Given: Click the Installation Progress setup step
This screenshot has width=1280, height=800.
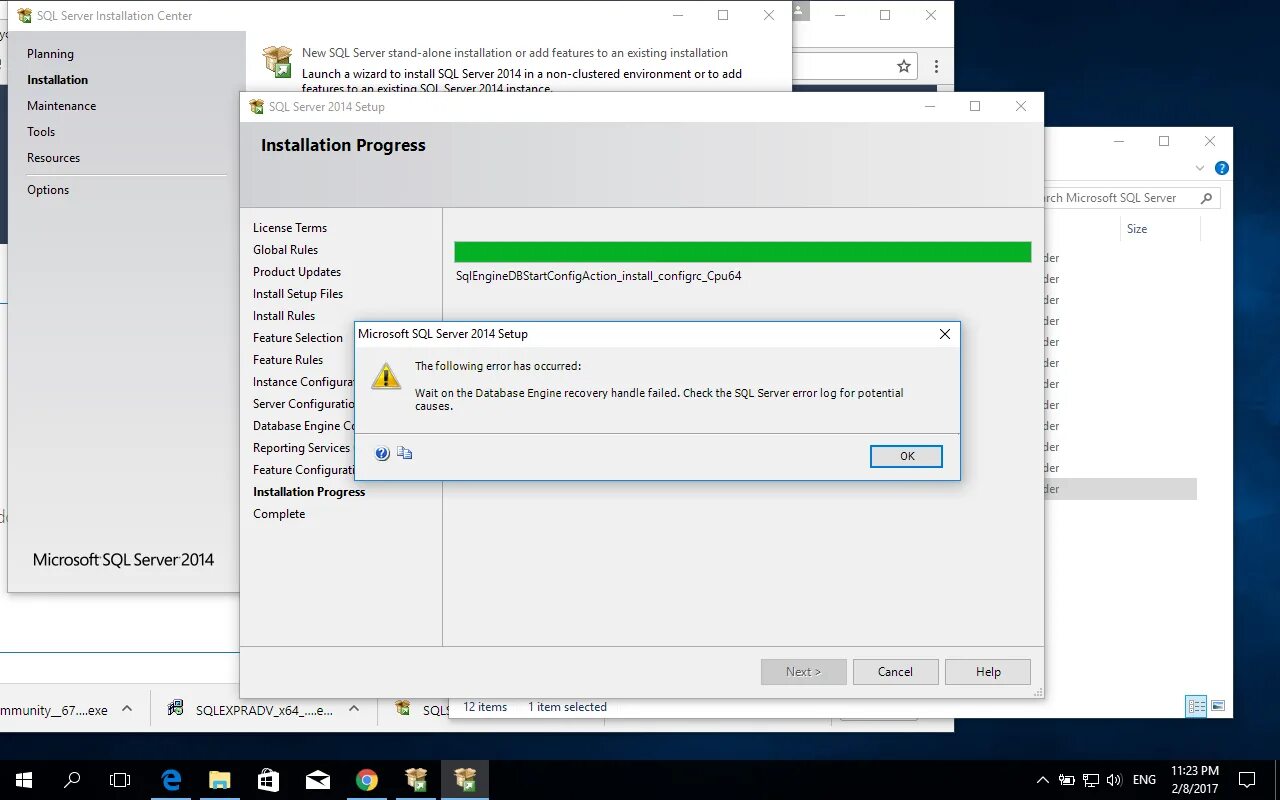Looking at the screenshot, I should tap(309, 492).
